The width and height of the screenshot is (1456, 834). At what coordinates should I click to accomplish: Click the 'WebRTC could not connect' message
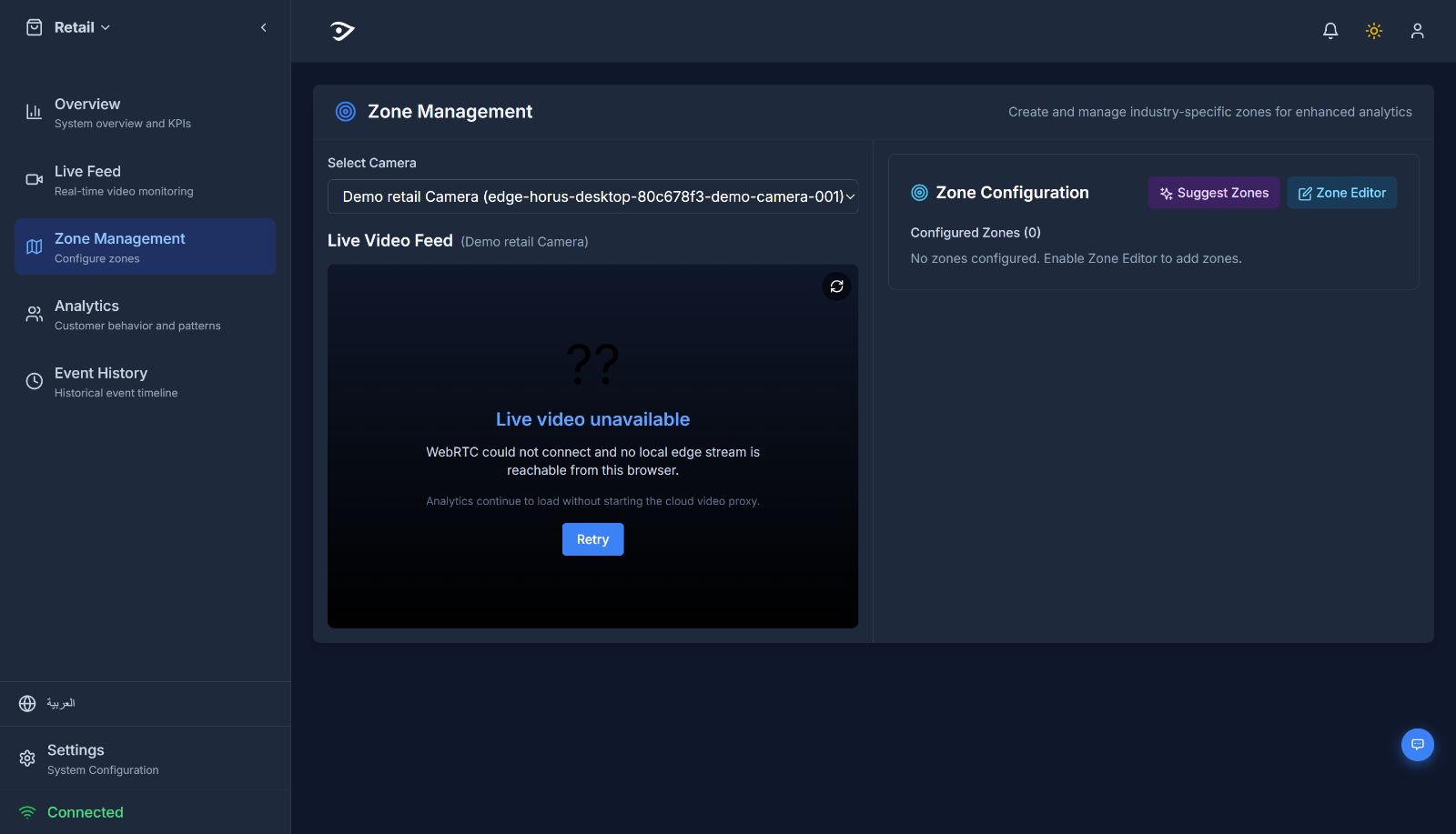592,461
